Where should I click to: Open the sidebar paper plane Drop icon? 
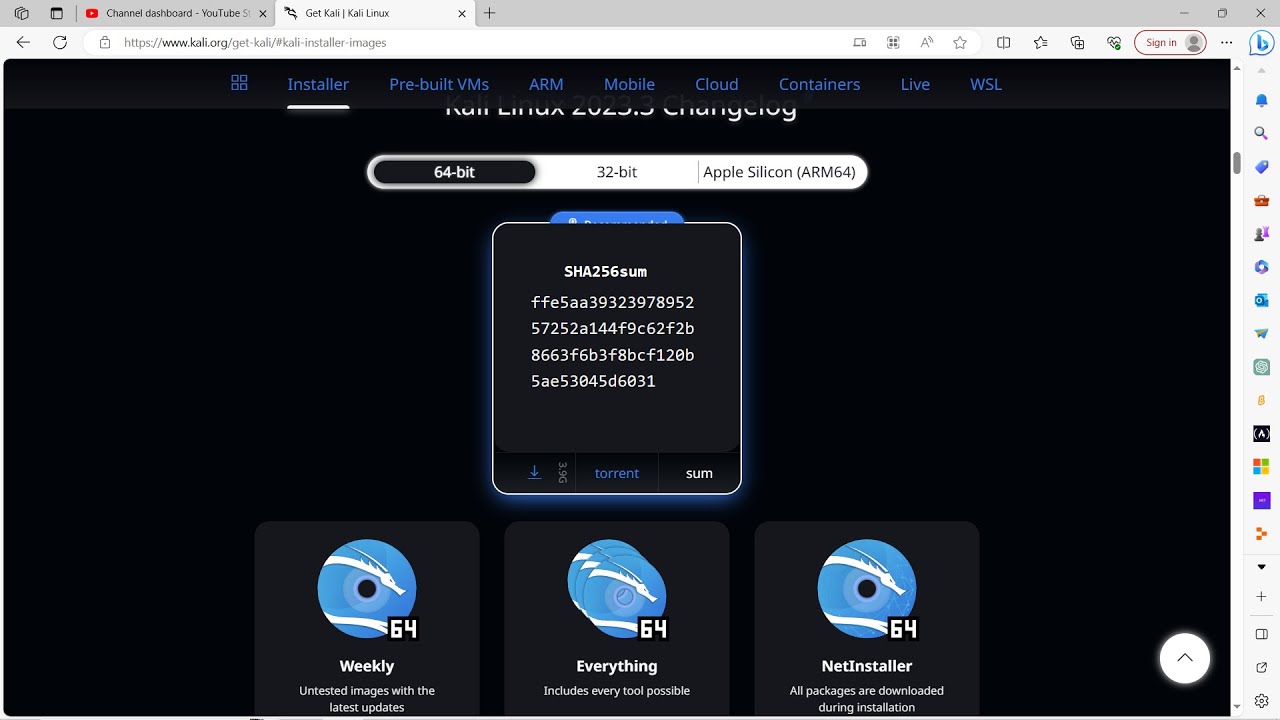click(1261, 333)
